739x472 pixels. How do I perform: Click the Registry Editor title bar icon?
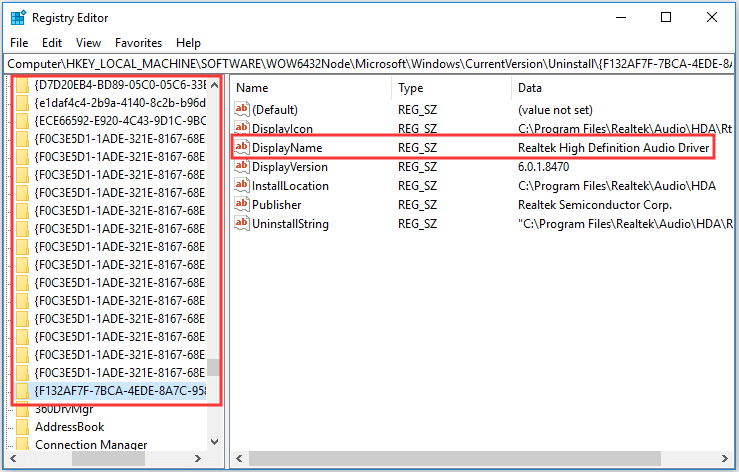(x=18, y=18)
